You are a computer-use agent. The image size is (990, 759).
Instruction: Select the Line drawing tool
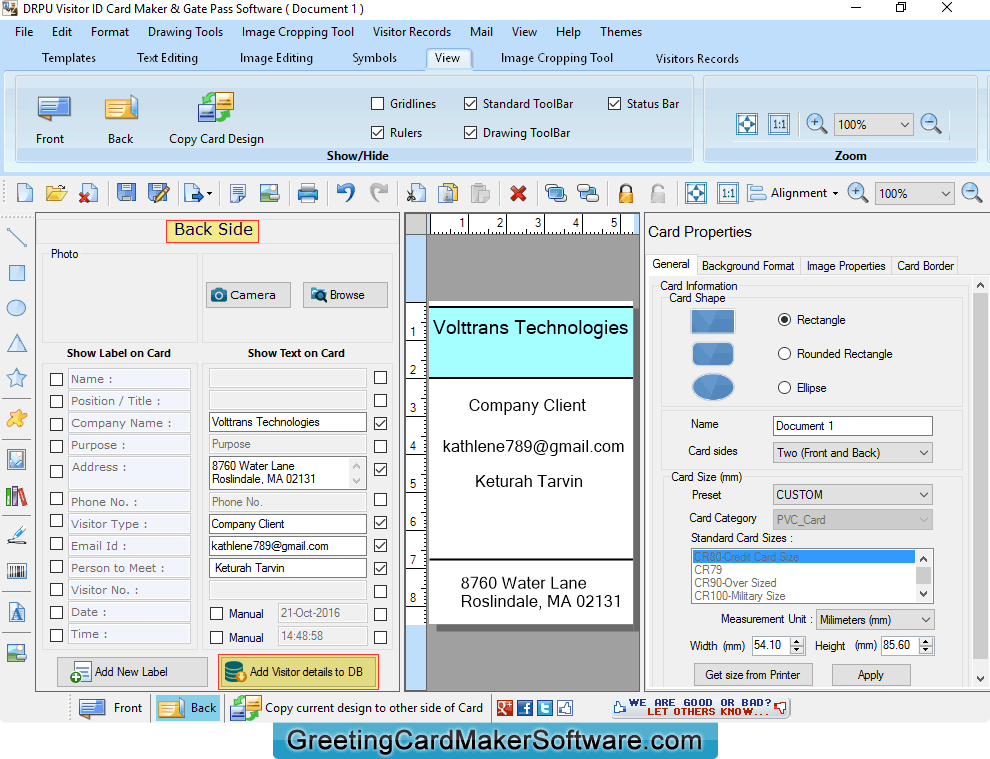click(x=16, y=237)
